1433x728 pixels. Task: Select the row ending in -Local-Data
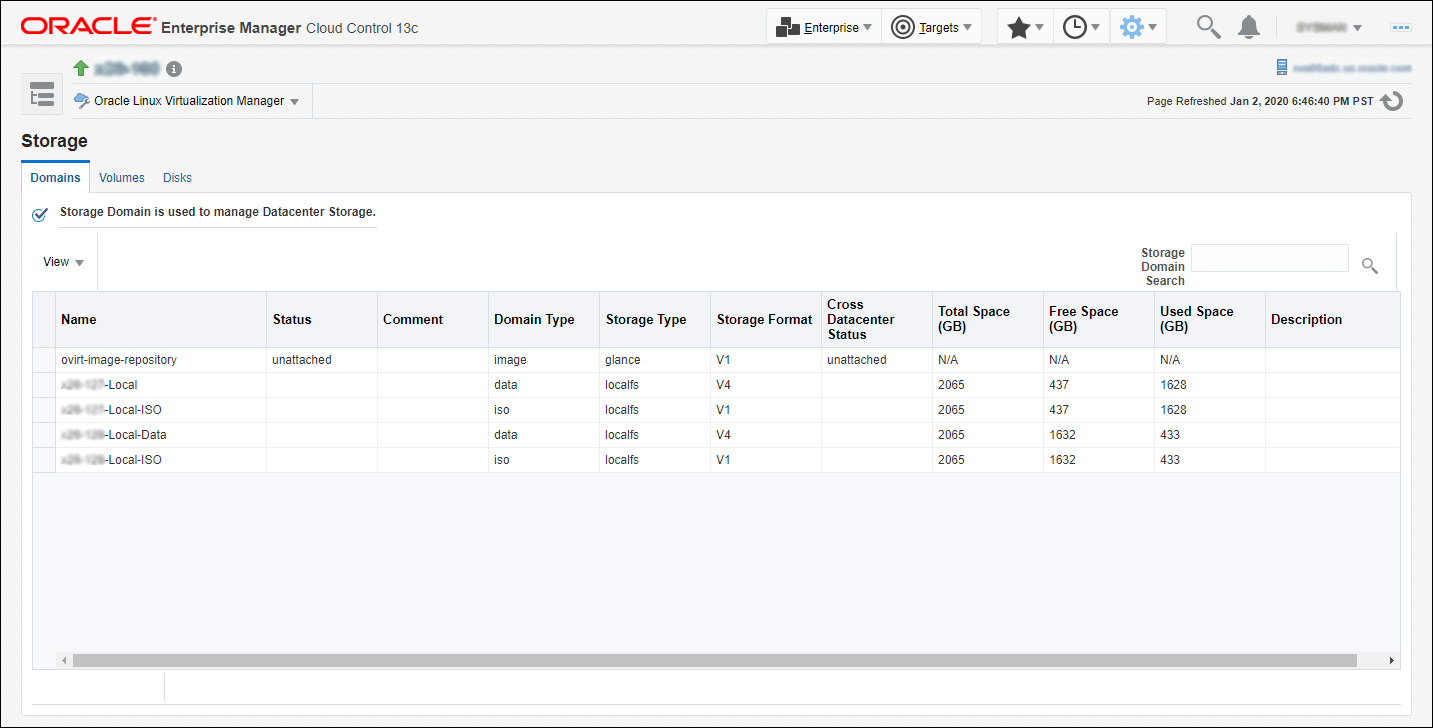[x=716, y=435]
